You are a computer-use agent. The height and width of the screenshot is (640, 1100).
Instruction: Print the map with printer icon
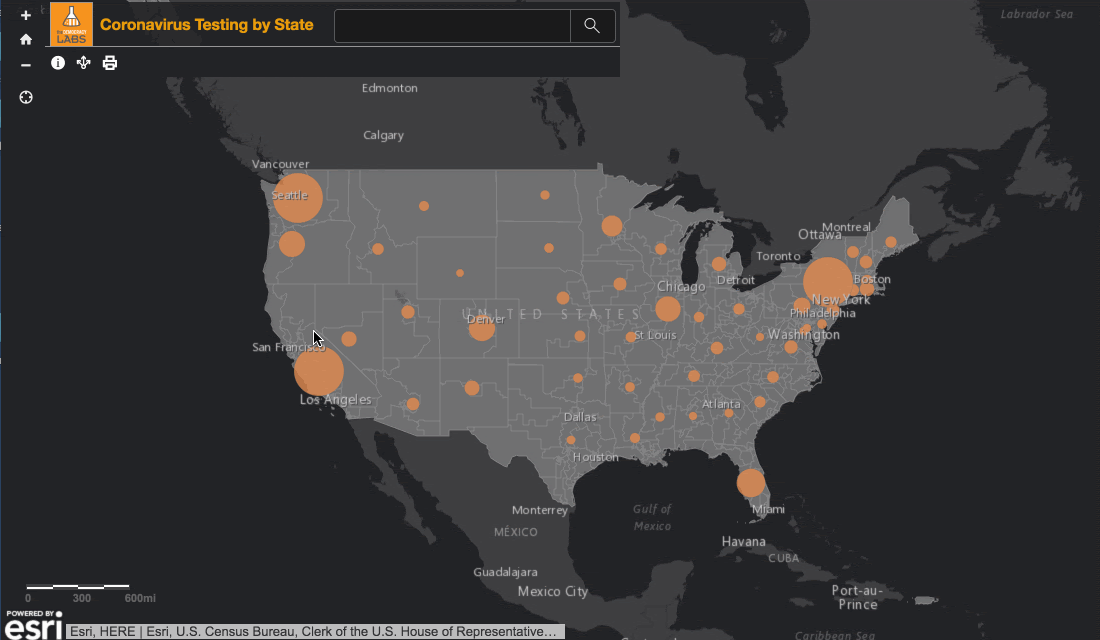[x=110, y=63]
